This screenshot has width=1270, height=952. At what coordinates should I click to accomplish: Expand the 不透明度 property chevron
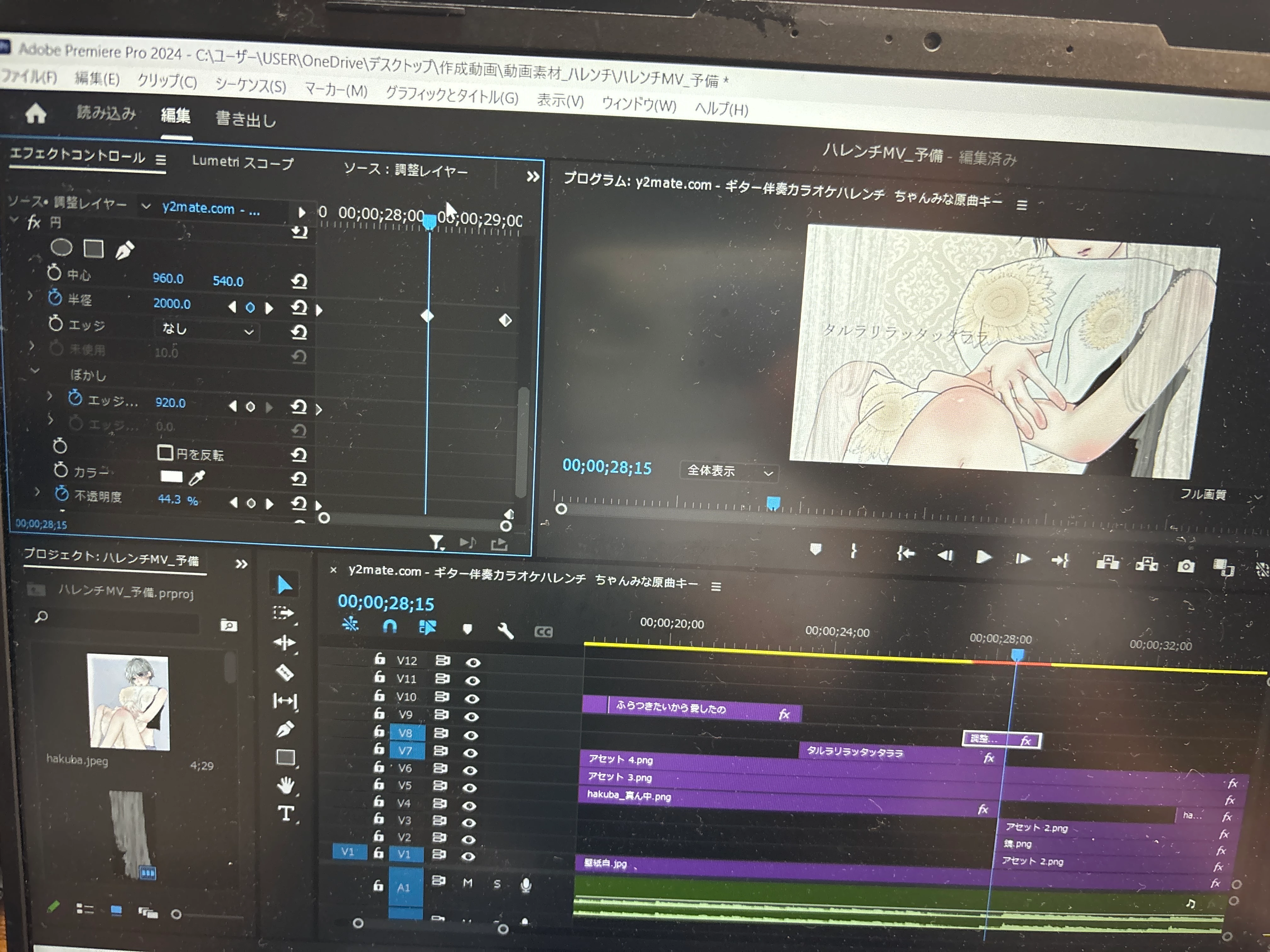click(x=37, y=492)
